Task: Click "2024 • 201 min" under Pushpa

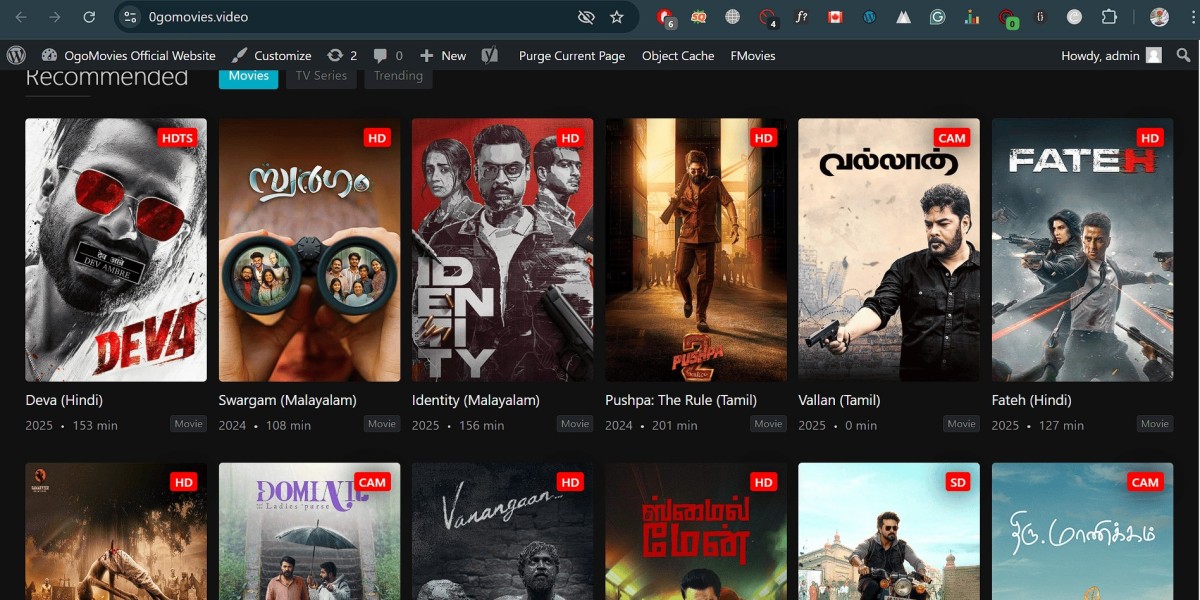Action: [x=651, y=425]
